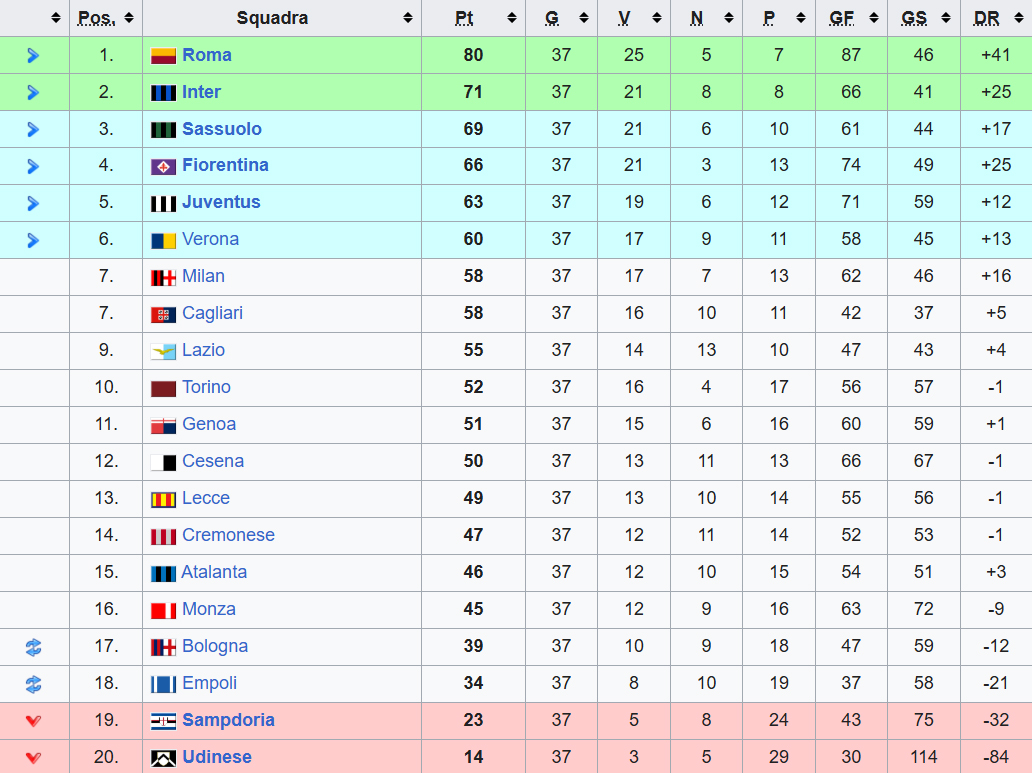Click Cagliari's flag icon
The height and width of the screenshot is (773, 1032).
click(x=163, y=315)
